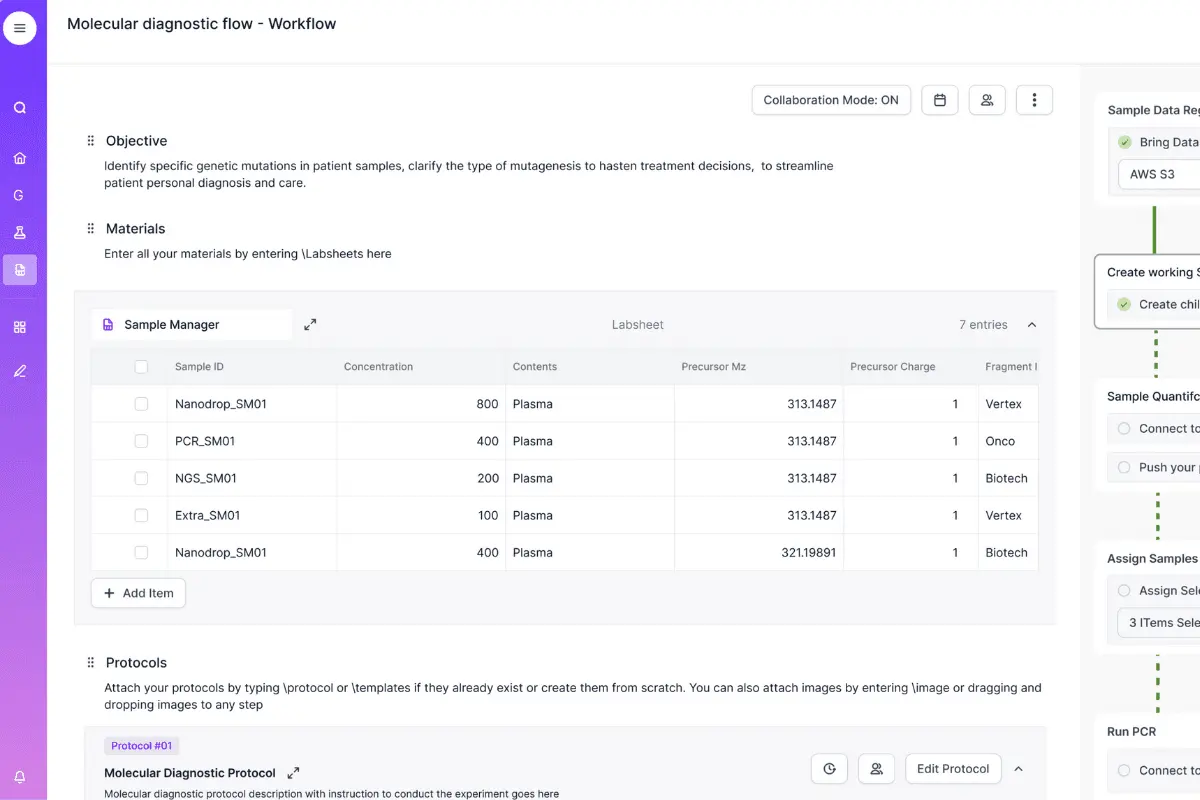Expand Molecular Diagnostic Protocol to full view

[293, 773]
